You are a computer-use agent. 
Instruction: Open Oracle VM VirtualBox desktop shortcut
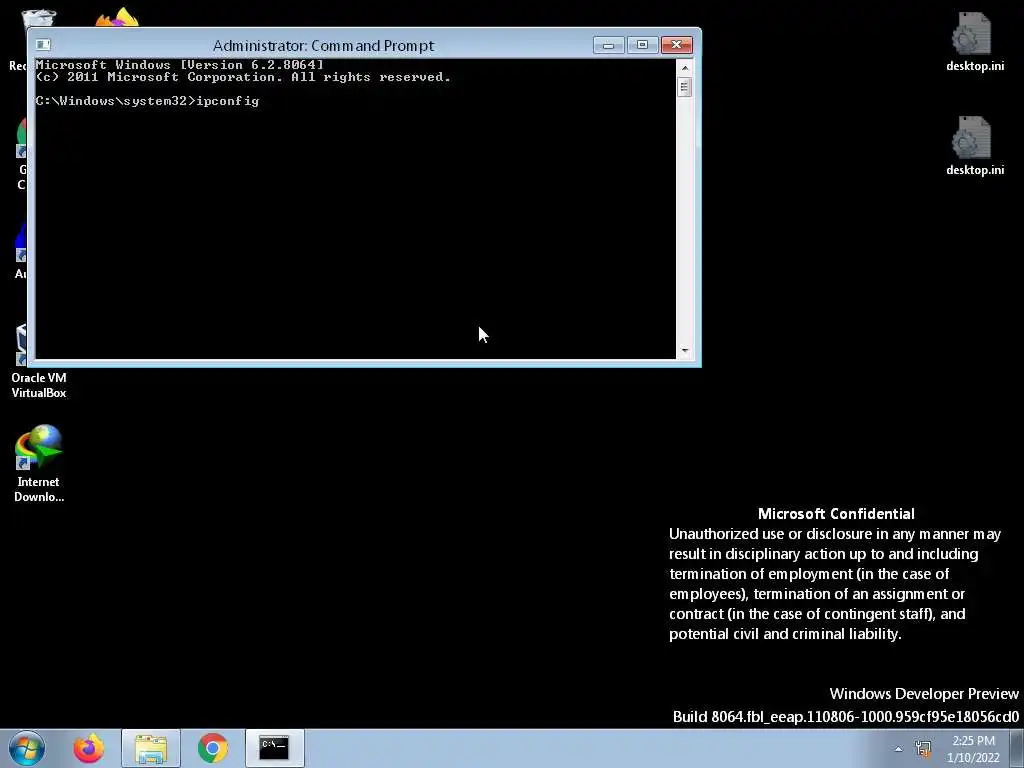(38, 361)
